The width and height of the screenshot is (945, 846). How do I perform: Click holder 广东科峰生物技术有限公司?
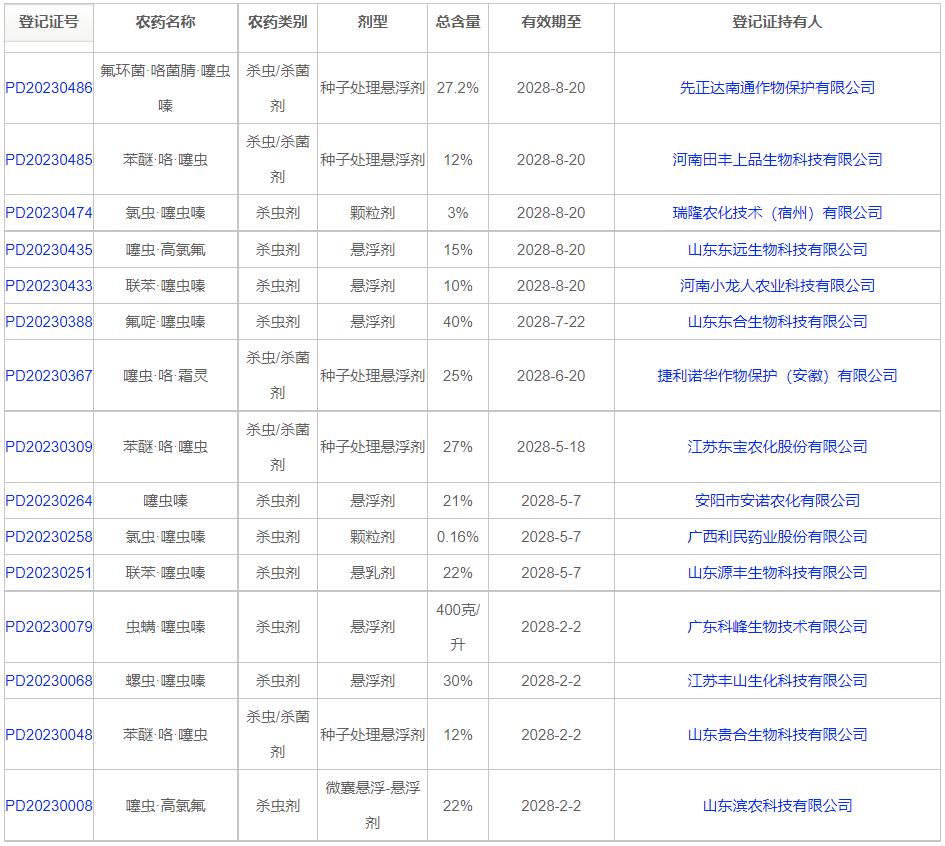pos(777,627)
